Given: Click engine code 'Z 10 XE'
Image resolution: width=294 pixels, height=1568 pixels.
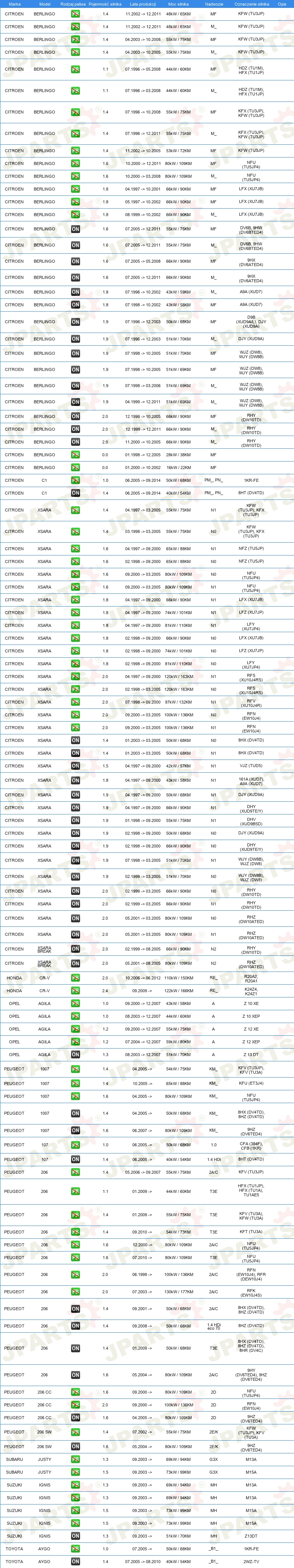Looking at the screenshot, I should pos(252,1003).
